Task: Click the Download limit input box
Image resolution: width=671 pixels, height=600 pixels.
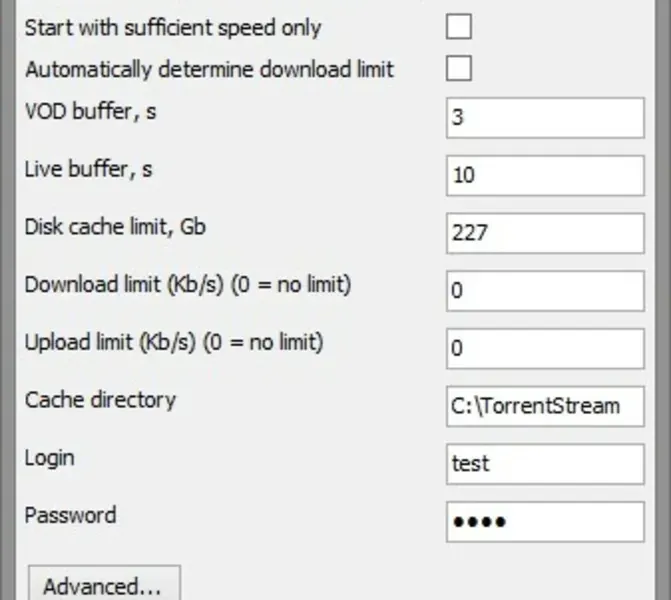Action: point(545,291)
